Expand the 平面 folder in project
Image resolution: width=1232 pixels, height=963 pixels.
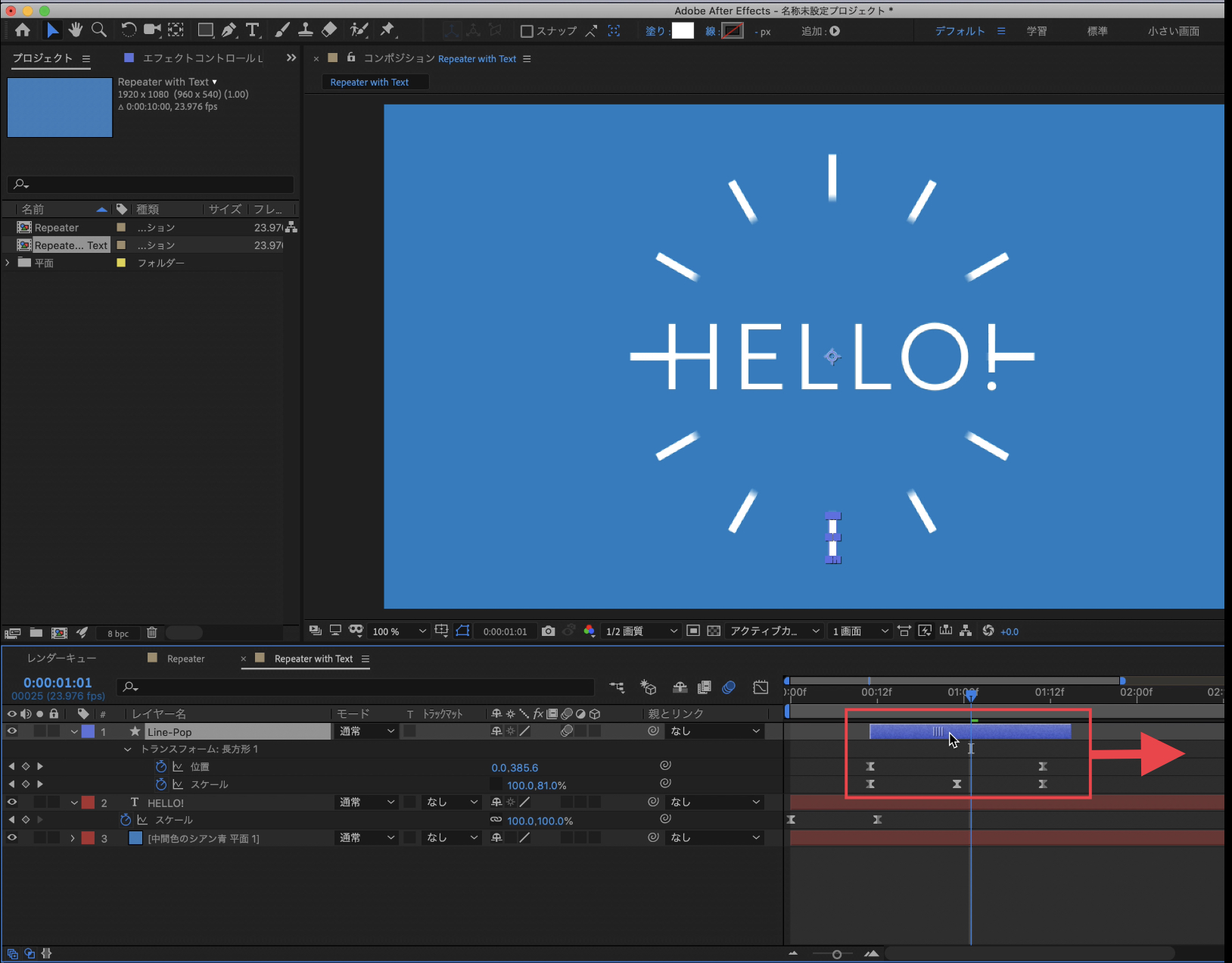click(x=8, y=263)
